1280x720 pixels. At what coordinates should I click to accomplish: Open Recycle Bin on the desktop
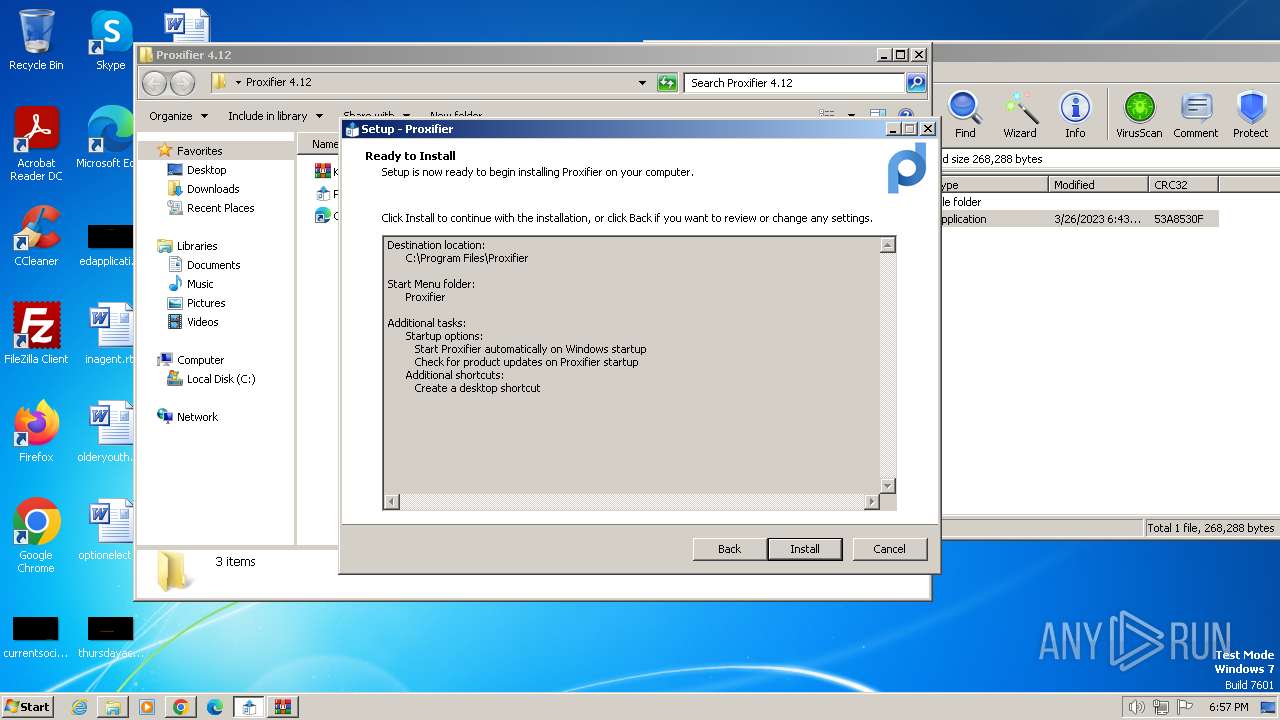click(36, 40)
